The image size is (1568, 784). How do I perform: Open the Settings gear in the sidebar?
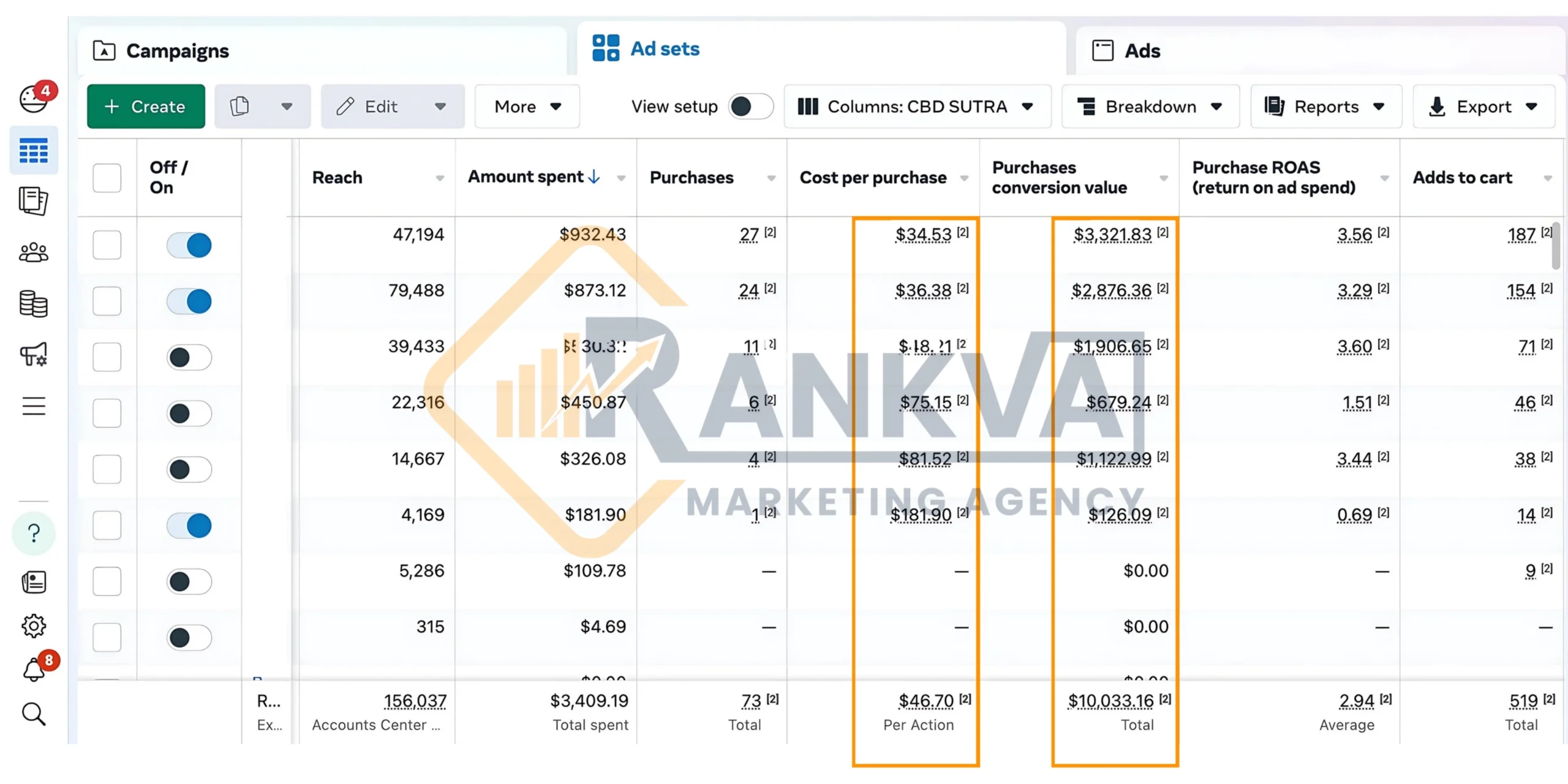click(x=34, y=625)
